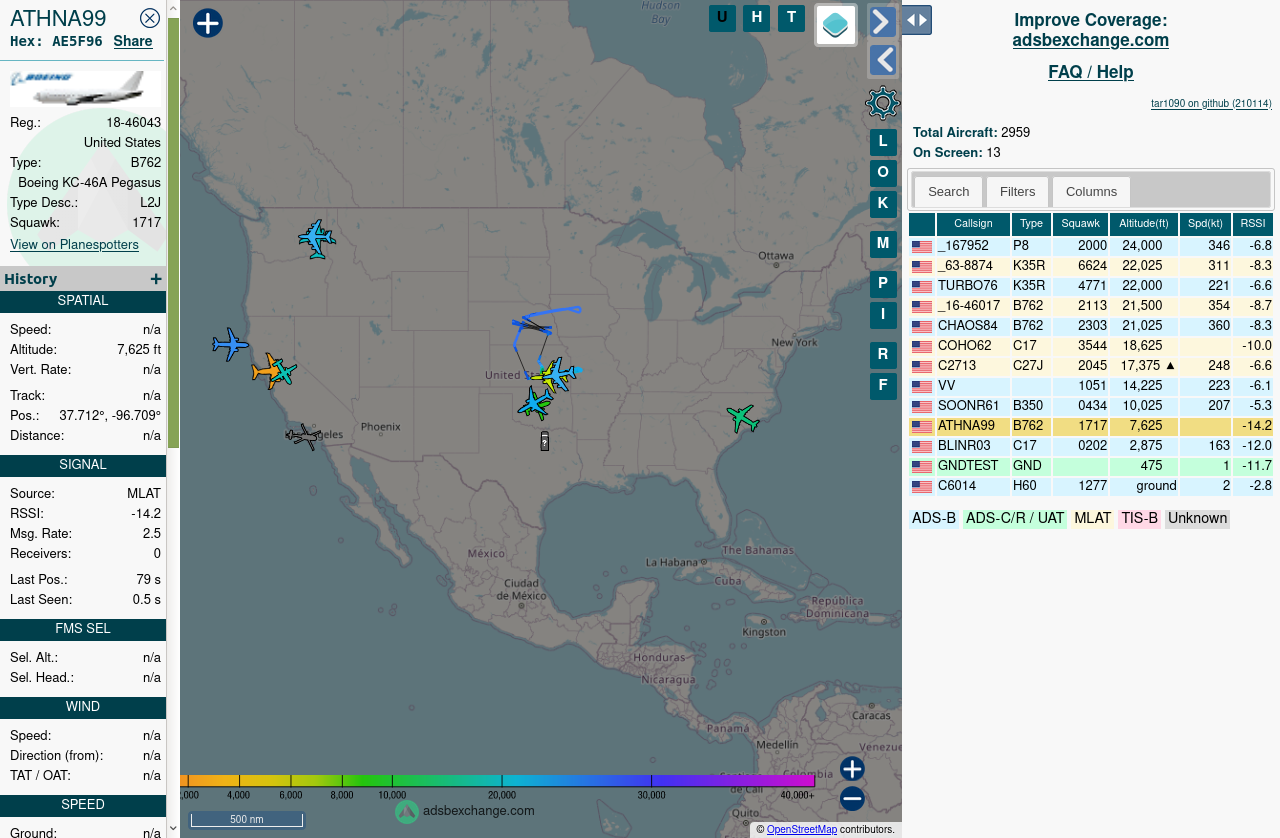This screenshot has height=838, width=1280.
Task: Select the CHAOS84 row
Action: coord(1091,326)
